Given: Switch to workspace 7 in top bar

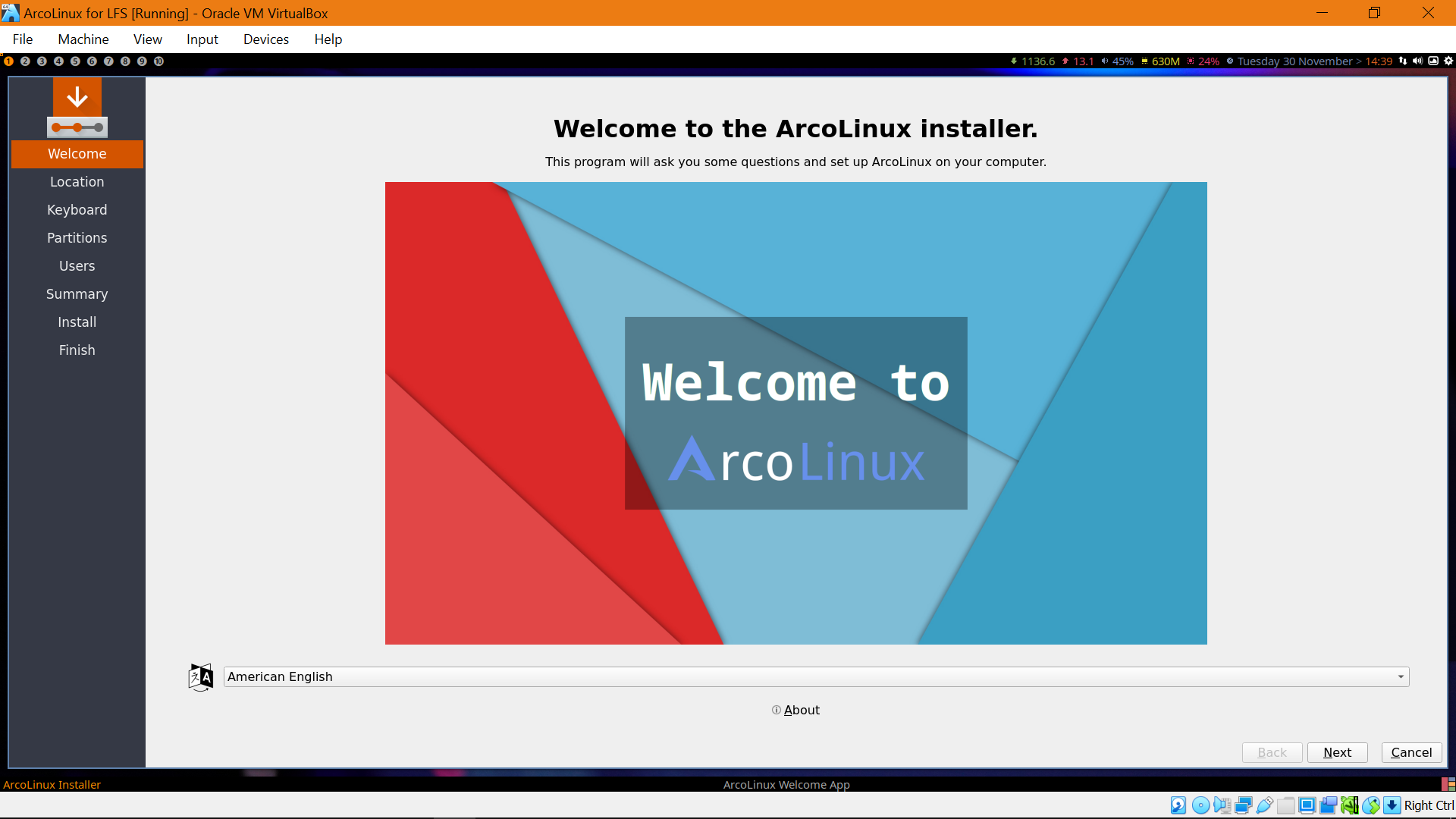Looking at the screenshot, I should click(108, 61).
